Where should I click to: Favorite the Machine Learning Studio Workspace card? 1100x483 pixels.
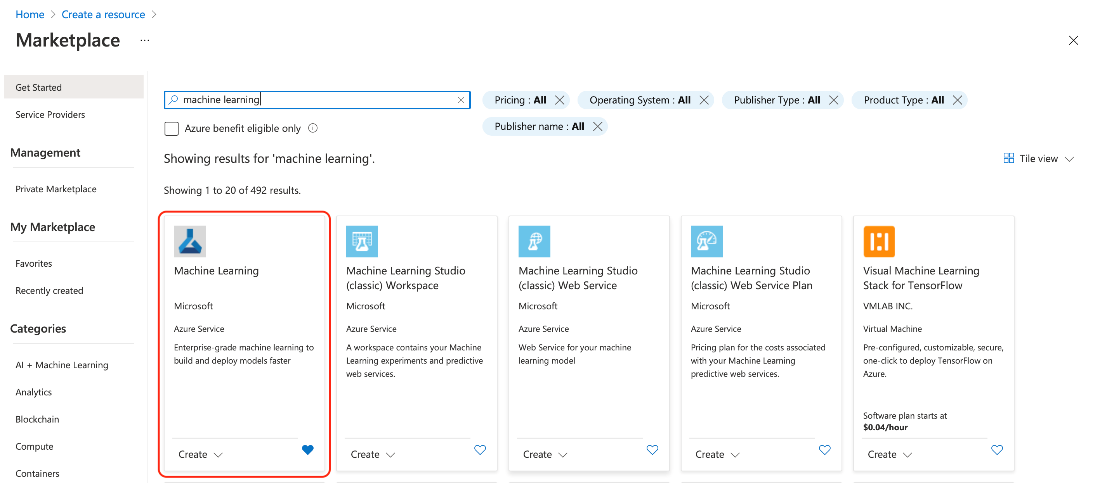tap(480, 450)
